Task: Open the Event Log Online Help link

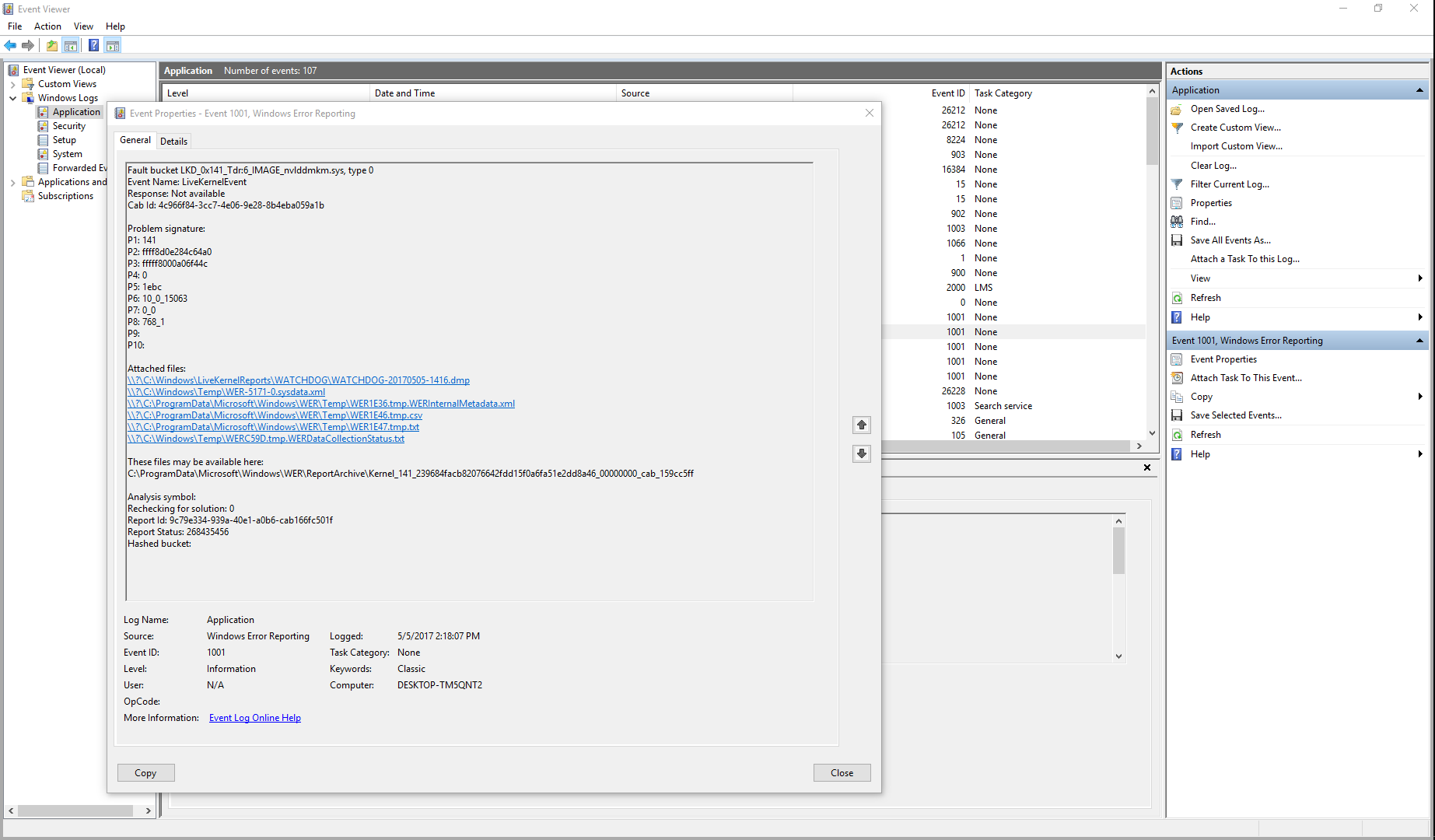Action: pyautogui.click(x=255, y=718)
